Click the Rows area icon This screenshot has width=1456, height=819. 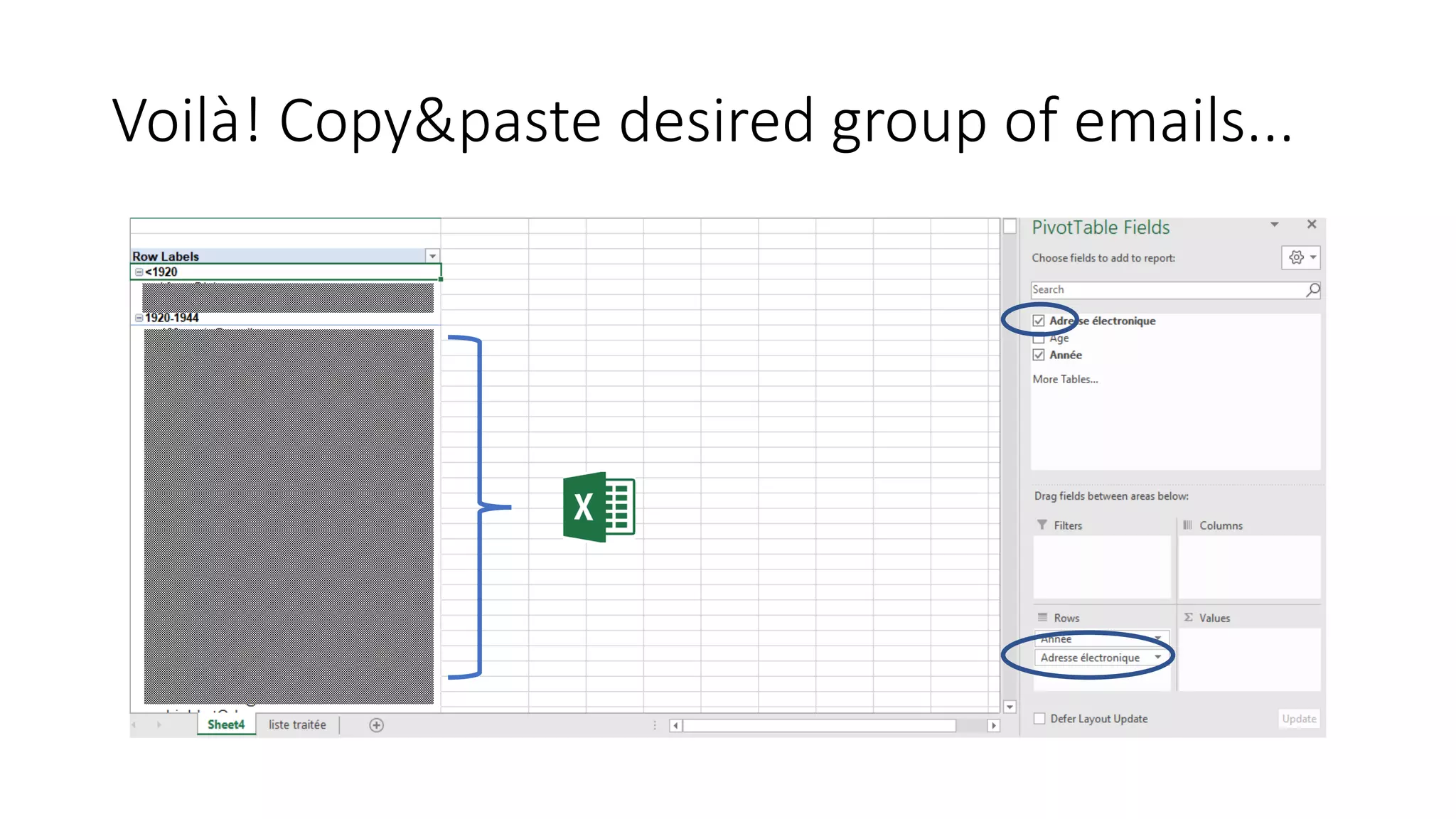click(1042, 617)
